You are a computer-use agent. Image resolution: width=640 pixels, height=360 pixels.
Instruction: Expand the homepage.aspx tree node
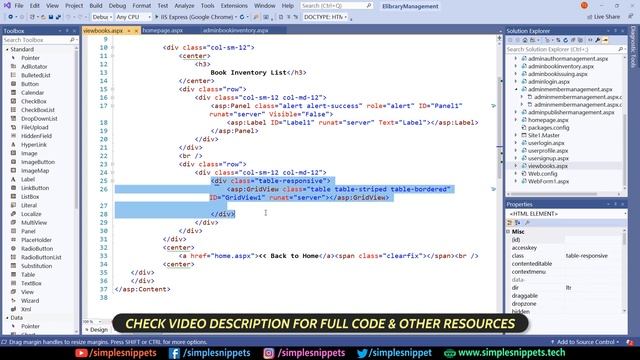[x=516, y=120]
